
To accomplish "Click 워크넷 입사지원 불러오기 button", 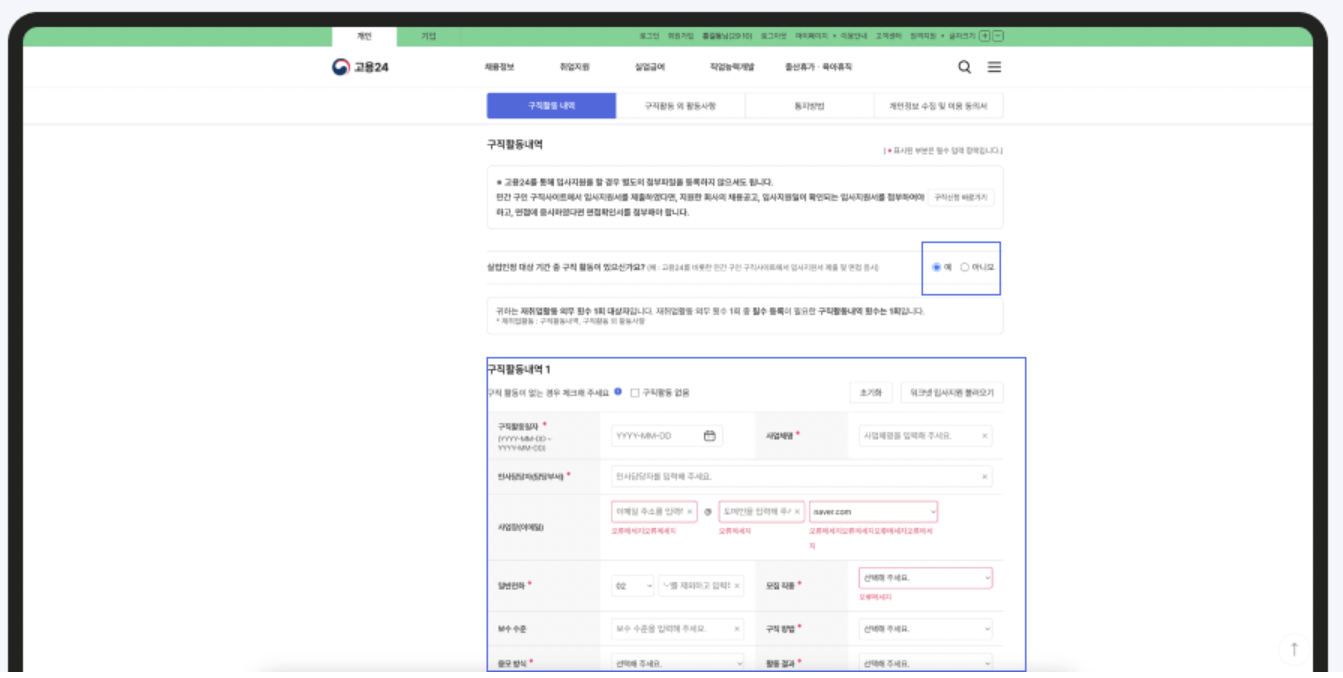I will 952,393.
